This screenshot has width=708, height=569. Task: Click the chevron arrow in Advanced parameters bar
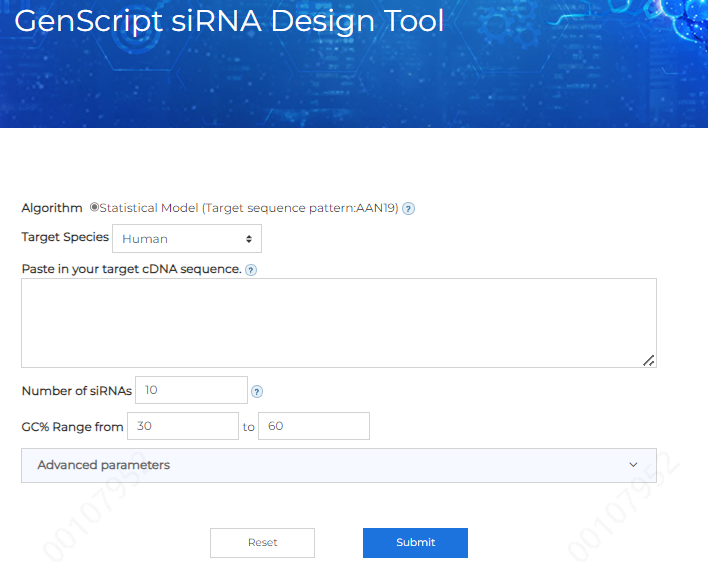tap(633, 465)
